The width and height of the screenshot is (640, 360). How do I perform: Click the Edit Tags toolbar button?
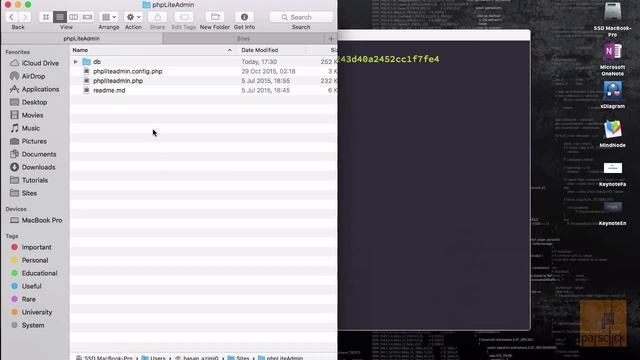tap(184, 17)
